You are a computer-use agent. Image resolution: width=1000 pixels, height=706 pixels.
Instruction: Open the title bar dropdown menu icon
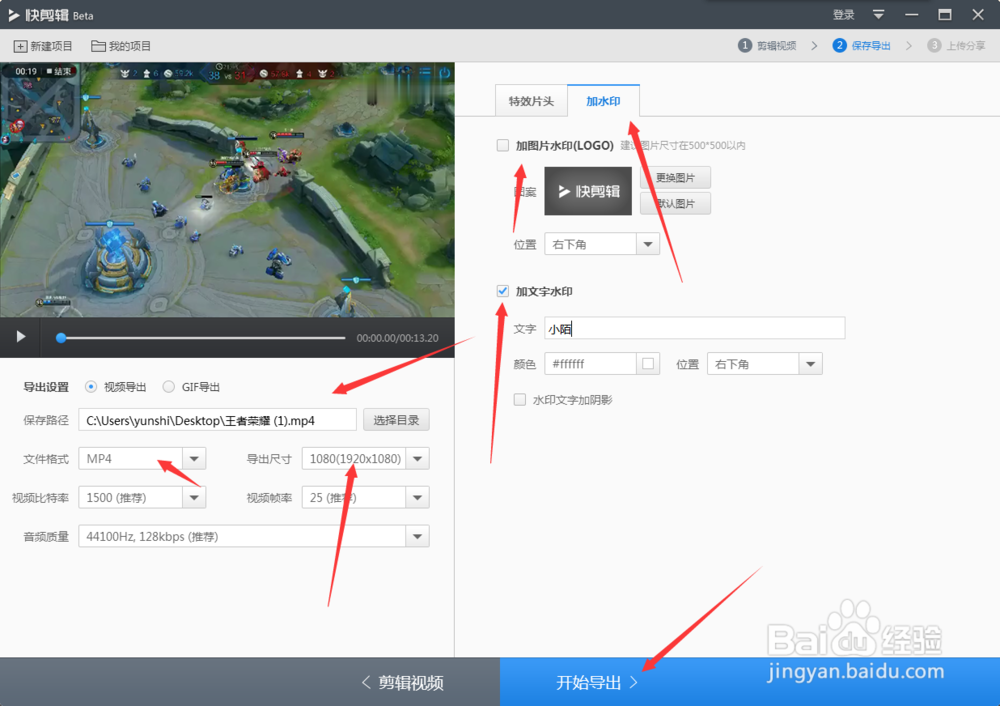[878, 15]
